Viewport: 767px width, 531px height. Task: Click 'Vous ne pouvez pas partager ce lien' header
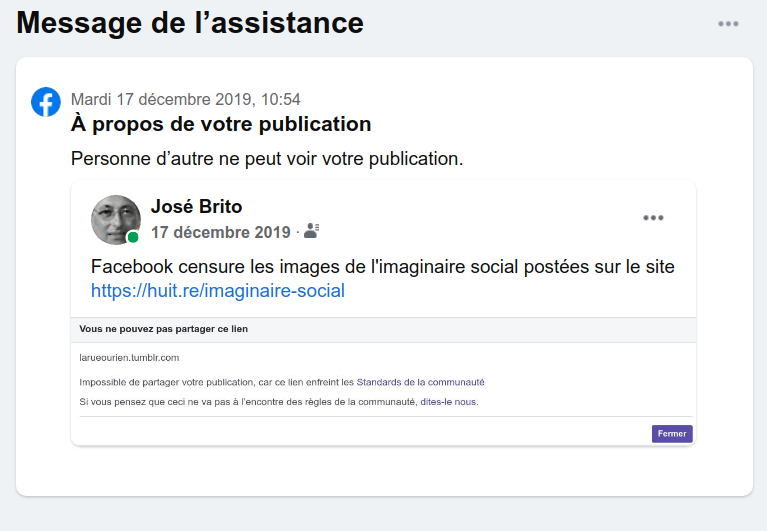[163, 329]
